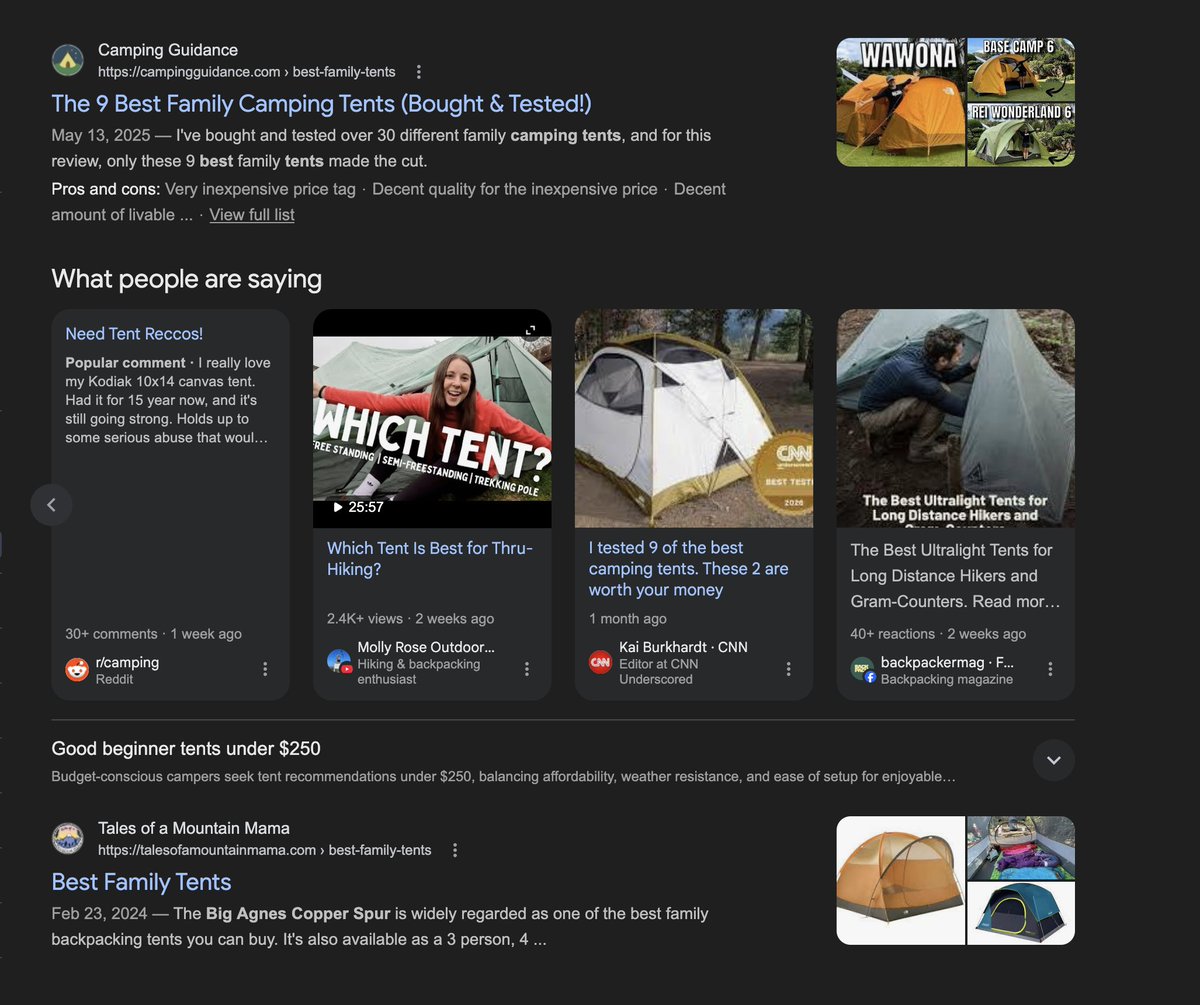Open The 9 Best Family Camping Tents link

tap(321, 103)
